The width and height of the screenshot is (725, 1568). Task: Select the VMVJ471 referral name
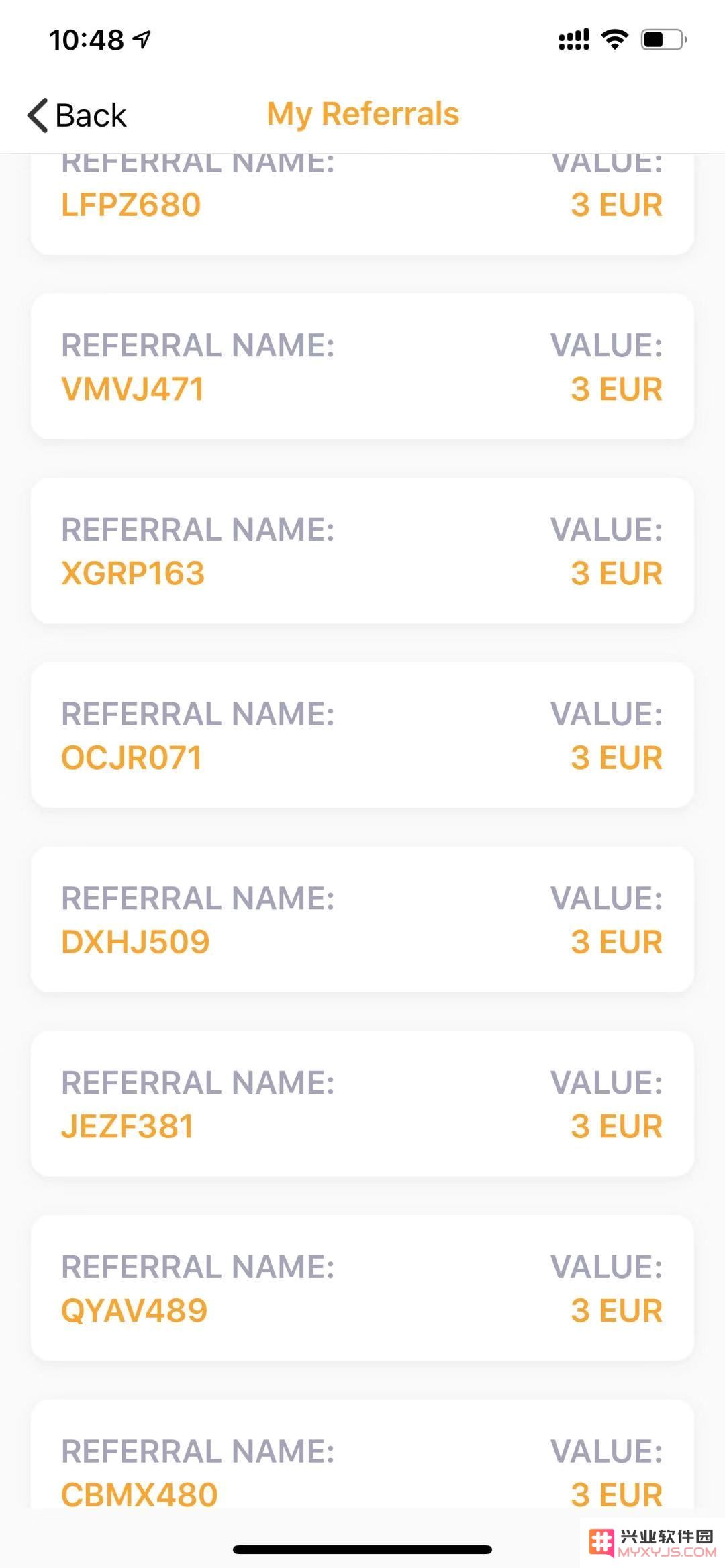tap(132, 389)
